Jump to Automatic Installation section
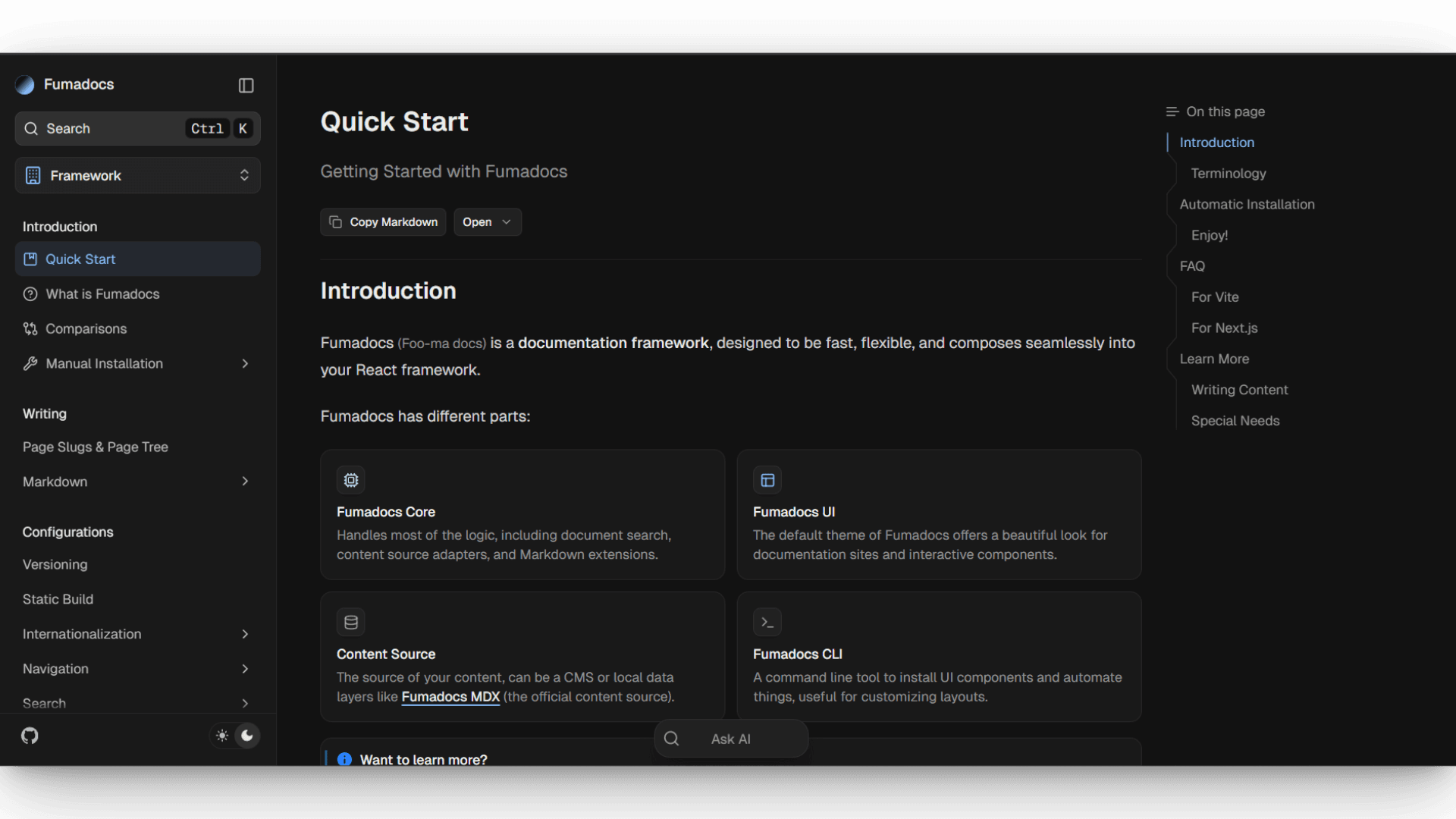 [x=1247, y=205]
